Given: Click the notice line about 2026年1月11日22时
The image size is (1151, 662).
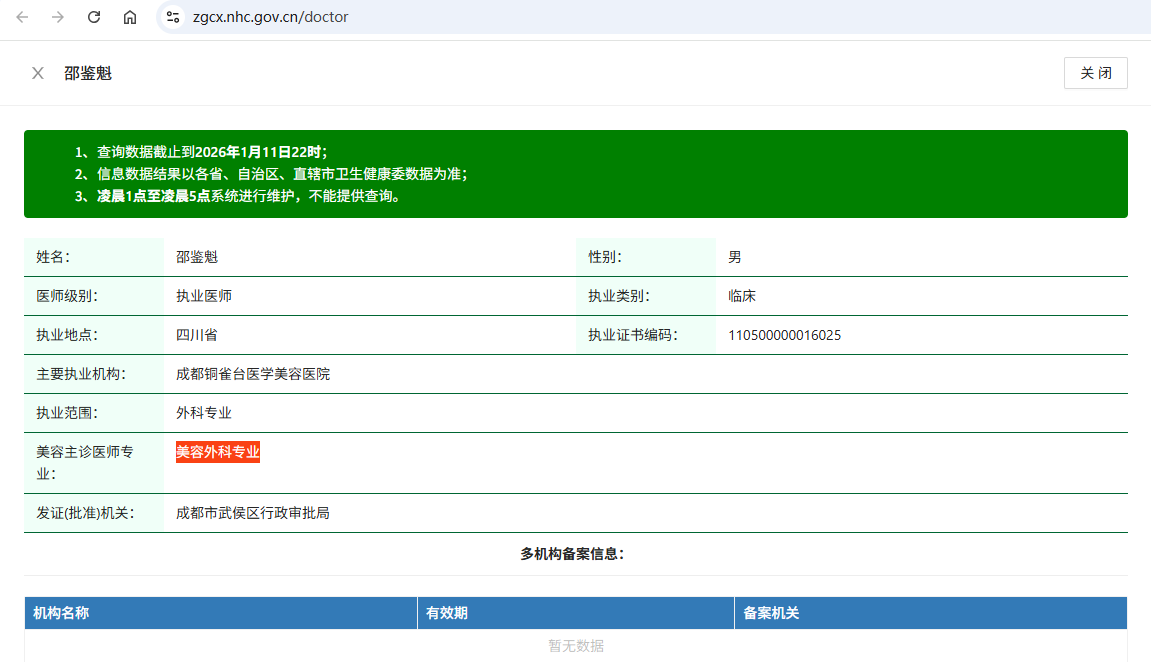Looking at the screenshot, I should [201, 152].
